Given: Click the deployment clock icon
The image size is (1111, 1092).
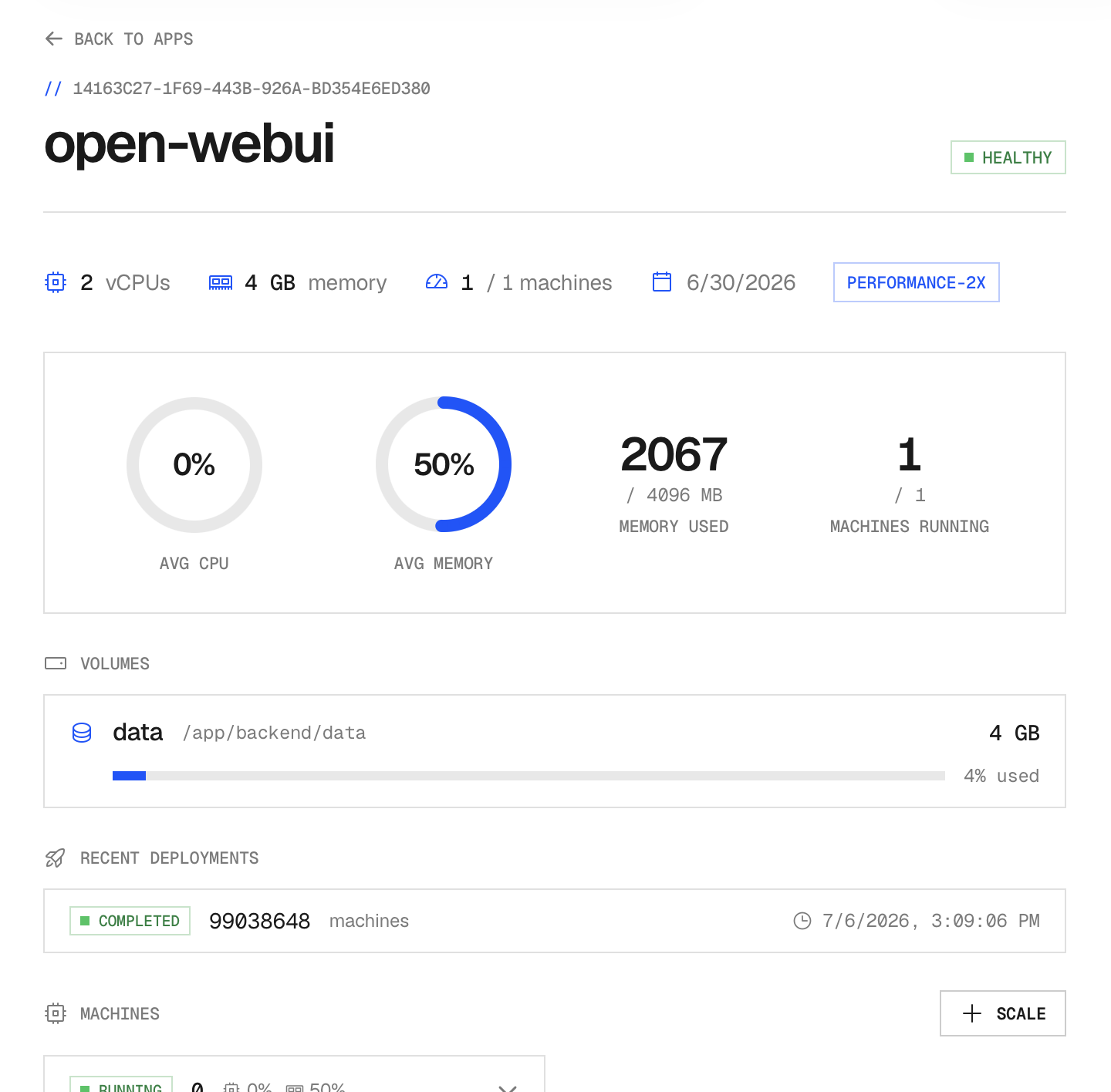Looking at the screenshot, I should pyautogui.click(x=802, y=921).
